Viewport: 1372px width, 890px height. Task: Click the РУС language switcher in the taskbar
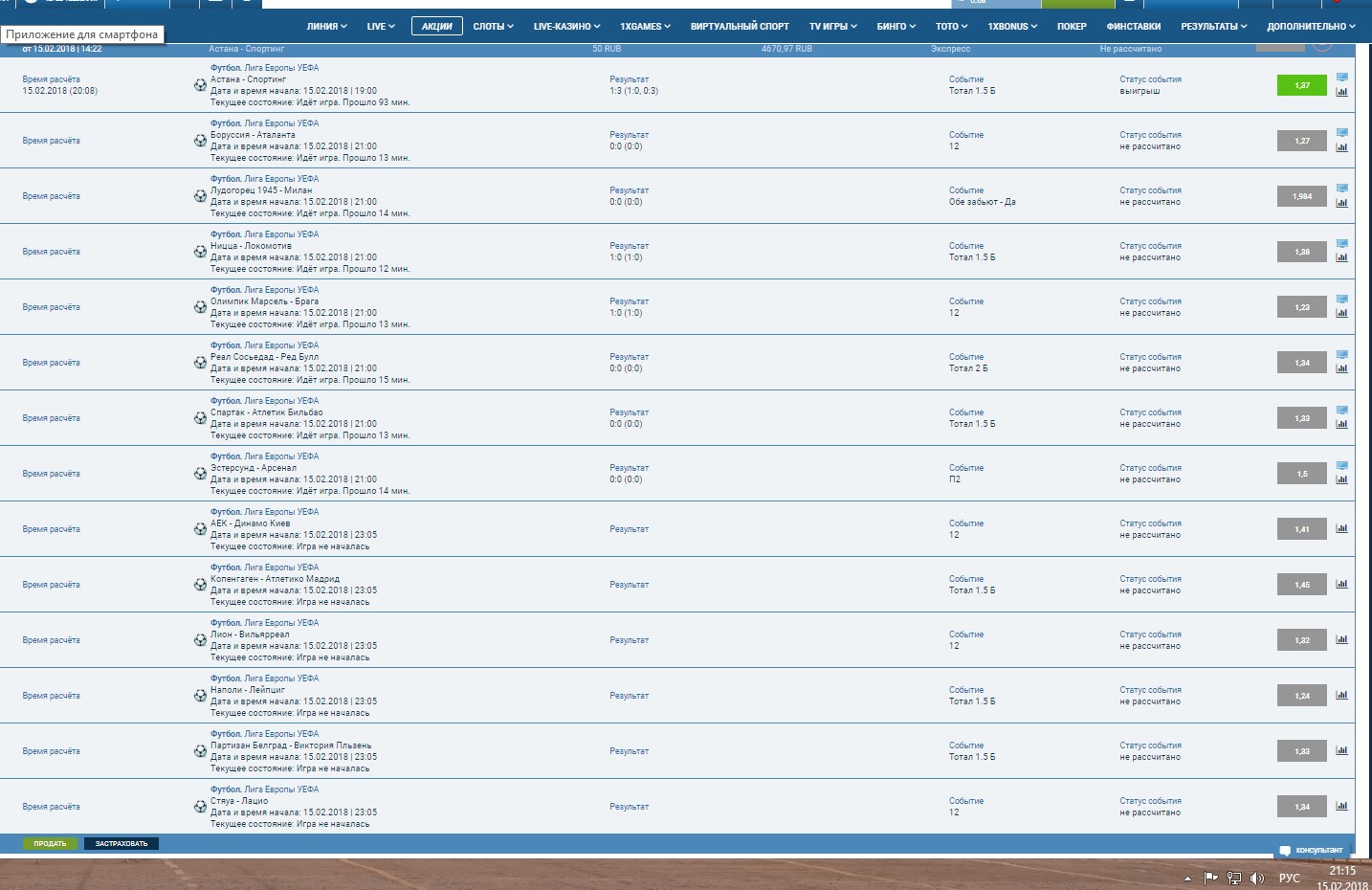(x=1289, y=877)
